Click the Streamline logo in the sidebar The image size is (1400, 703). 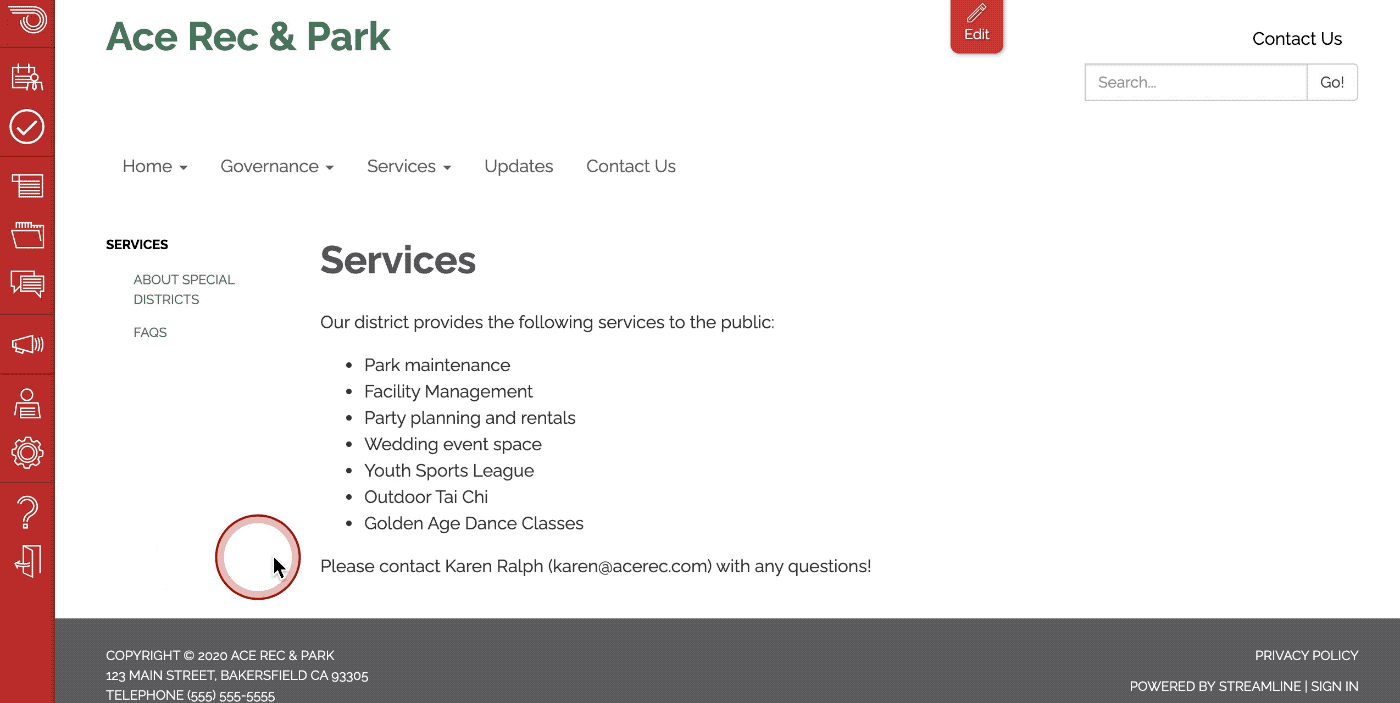(27, 20)
